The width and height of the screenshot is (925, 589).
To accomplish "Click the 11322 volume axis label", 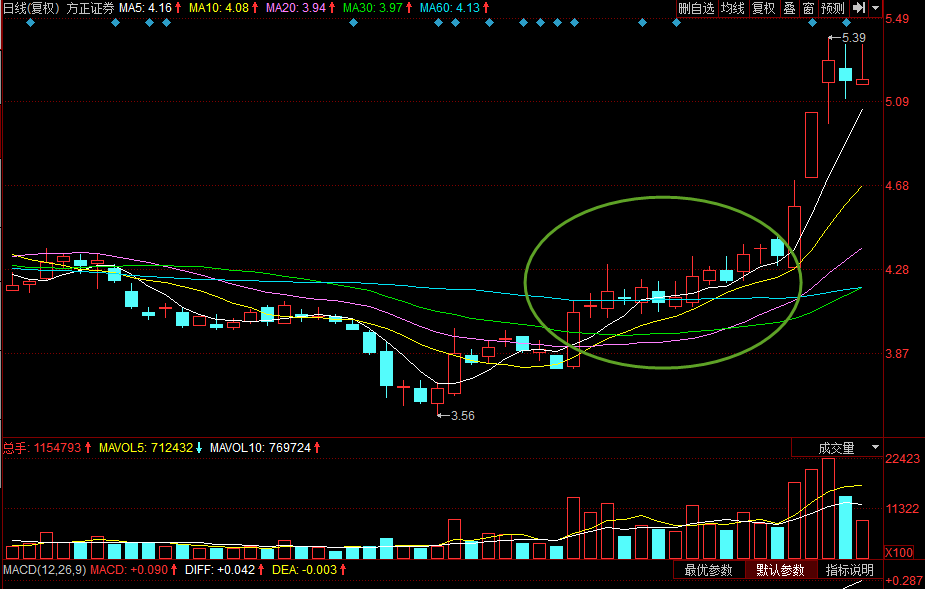I will click(903, 509).
